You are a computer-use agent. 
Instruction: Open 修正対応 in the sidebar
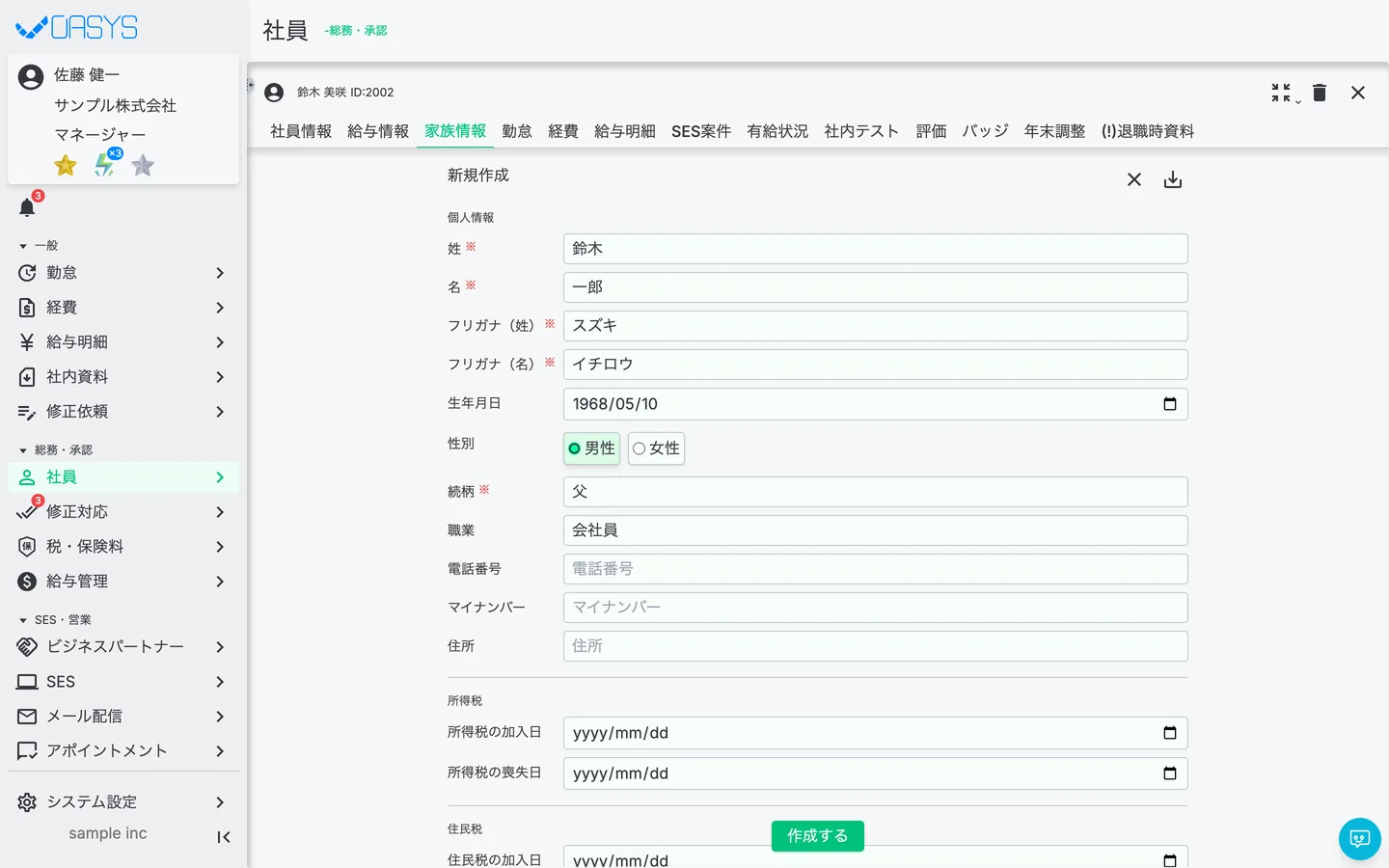[x=123, y=512]
